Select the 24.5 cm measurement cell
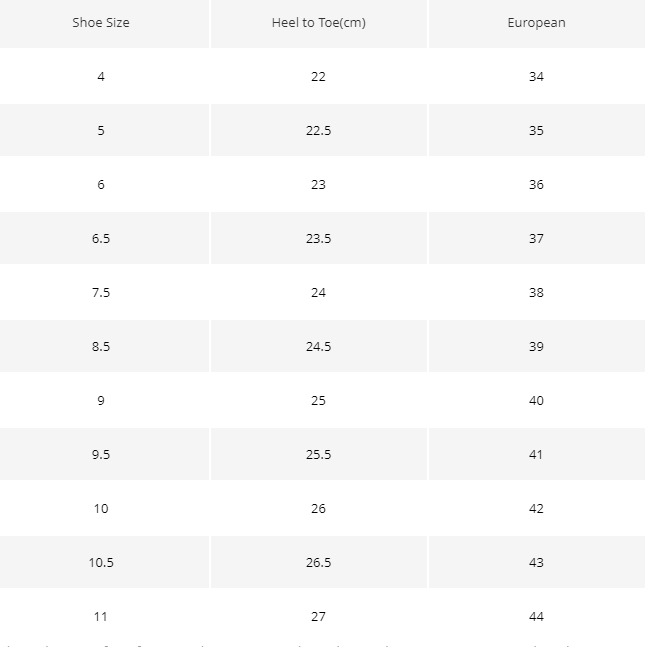This screenshot has width=651, height=647. pyautogui.click(x=319, y=346)
